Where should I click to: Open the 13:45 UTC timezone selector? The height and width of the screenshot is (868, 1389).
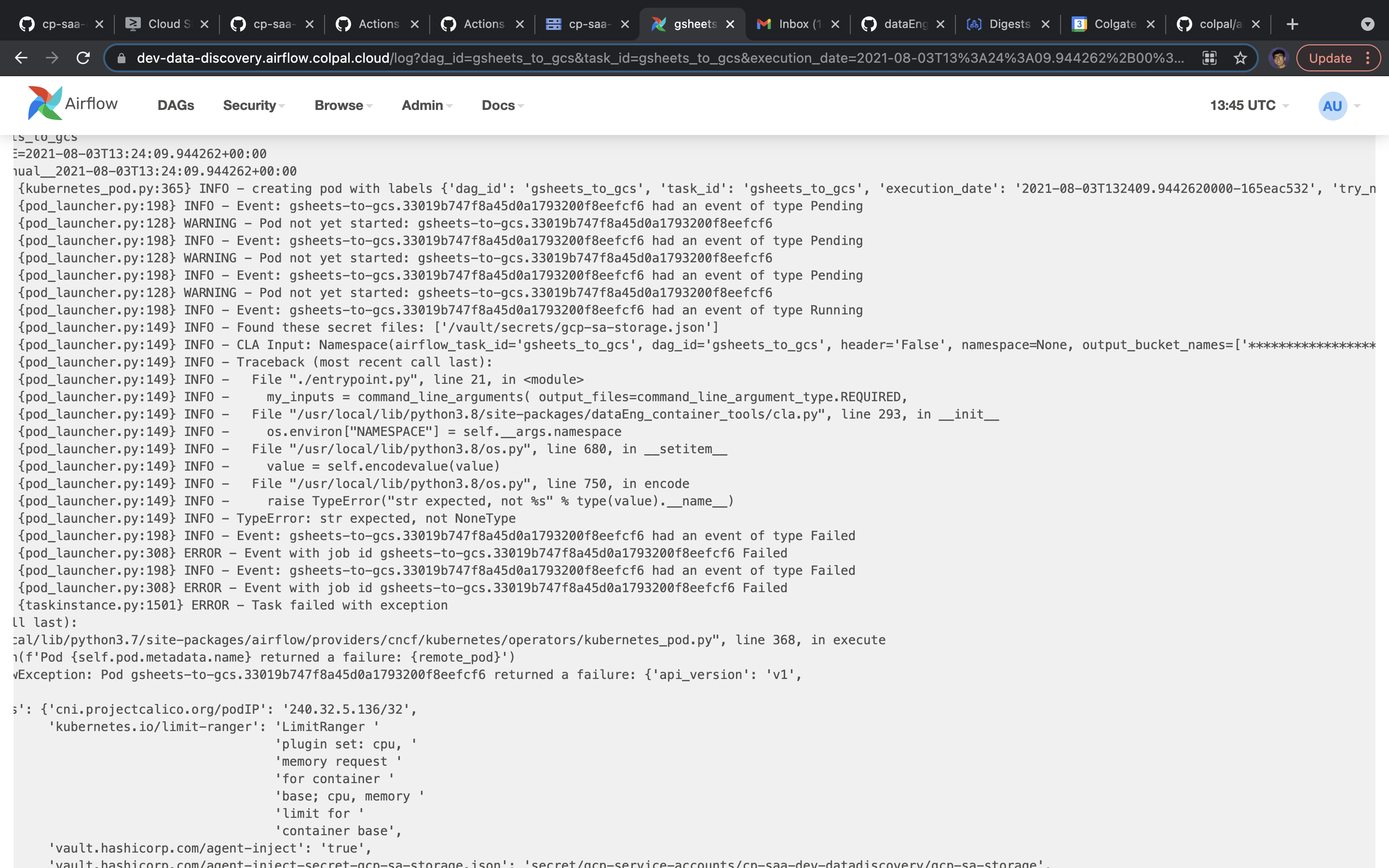click(x=1249, y=106)
